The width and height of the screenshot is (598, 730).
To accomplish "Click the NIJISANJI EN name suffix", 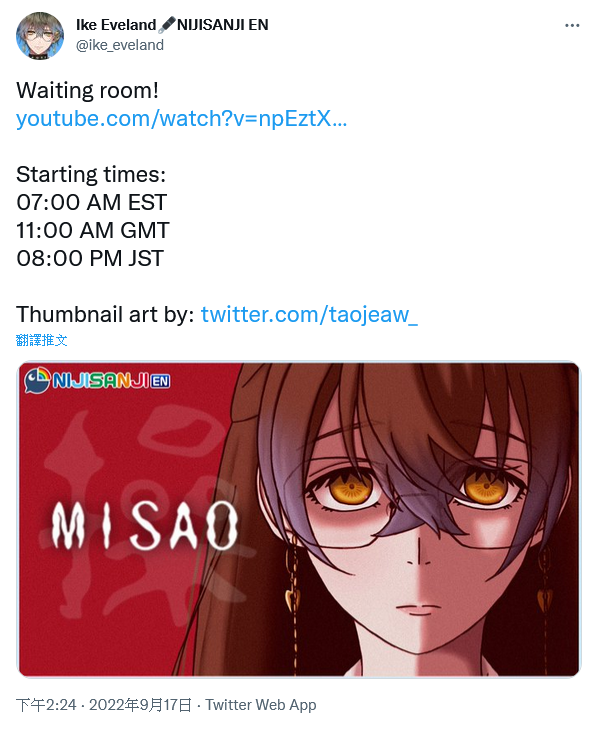I will [x=223, y=25].
